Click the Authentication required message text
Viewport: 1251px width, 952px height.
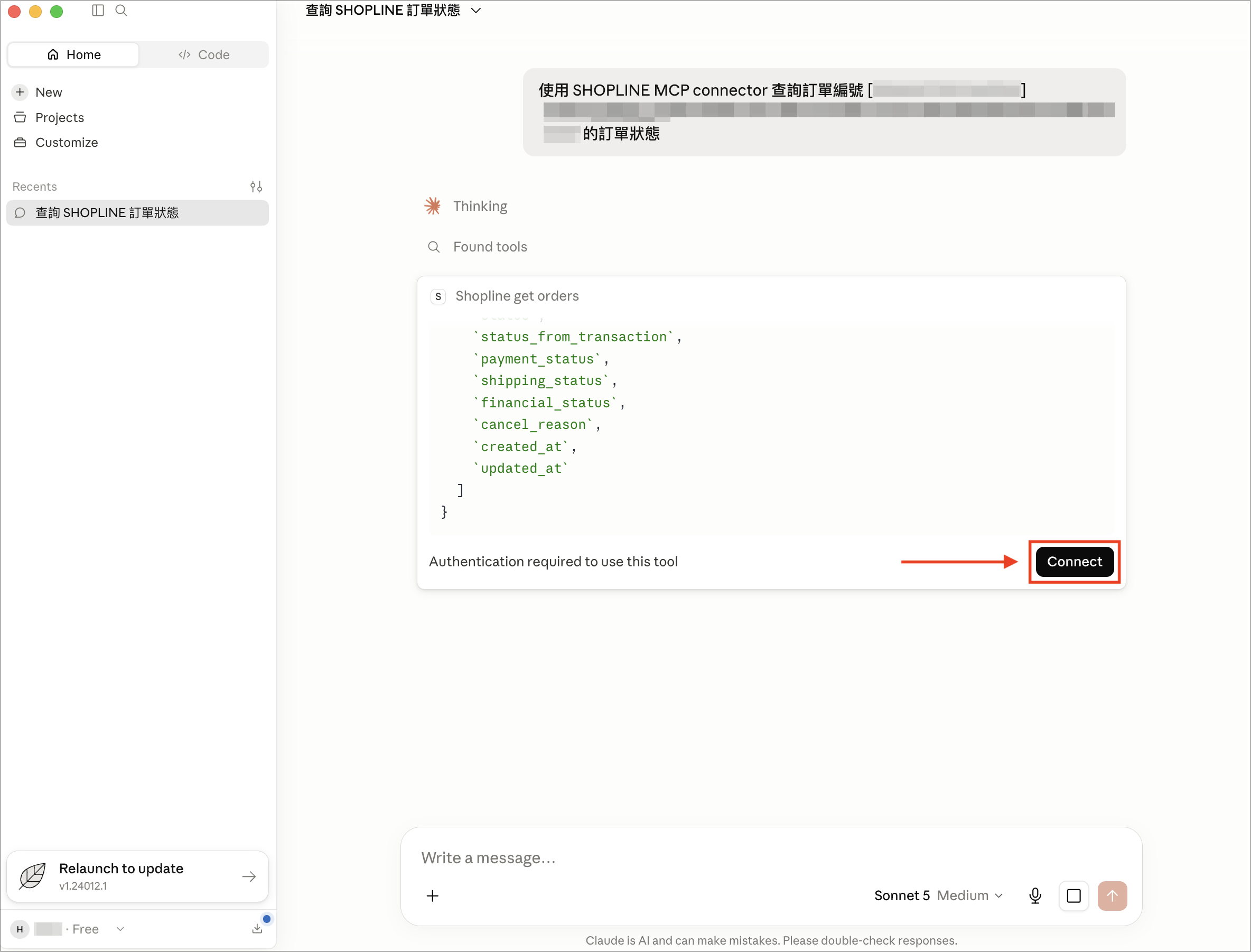pos(553,562)
